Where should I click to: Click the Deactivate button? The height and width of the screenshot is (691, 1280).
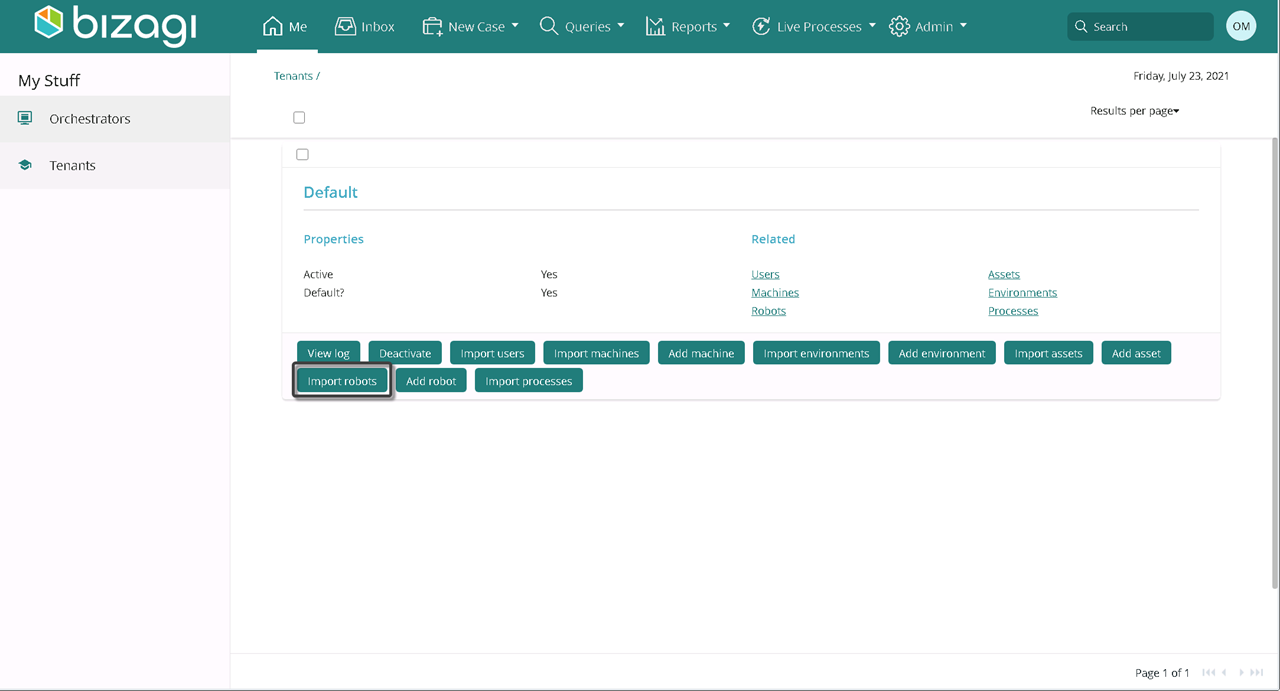(405, 353)
